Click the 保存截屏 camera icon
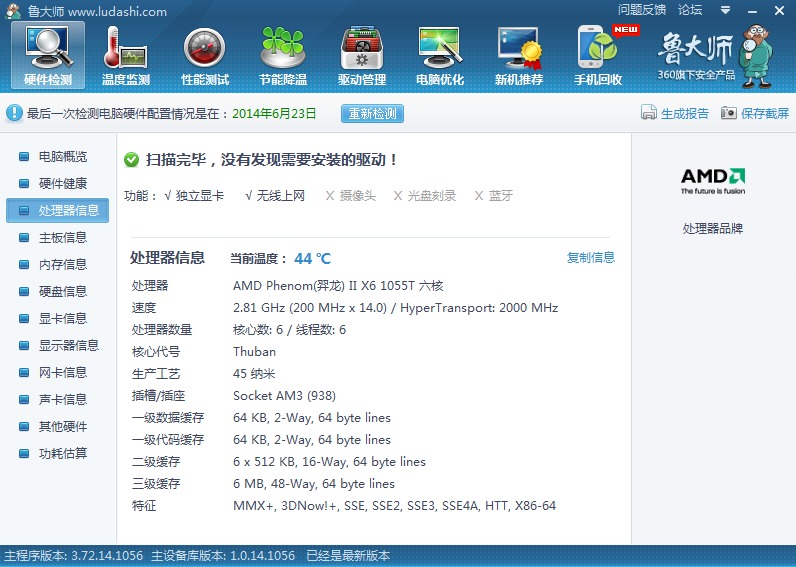The image size is (796, 567). pyautogui.click(x=728, y=113)
